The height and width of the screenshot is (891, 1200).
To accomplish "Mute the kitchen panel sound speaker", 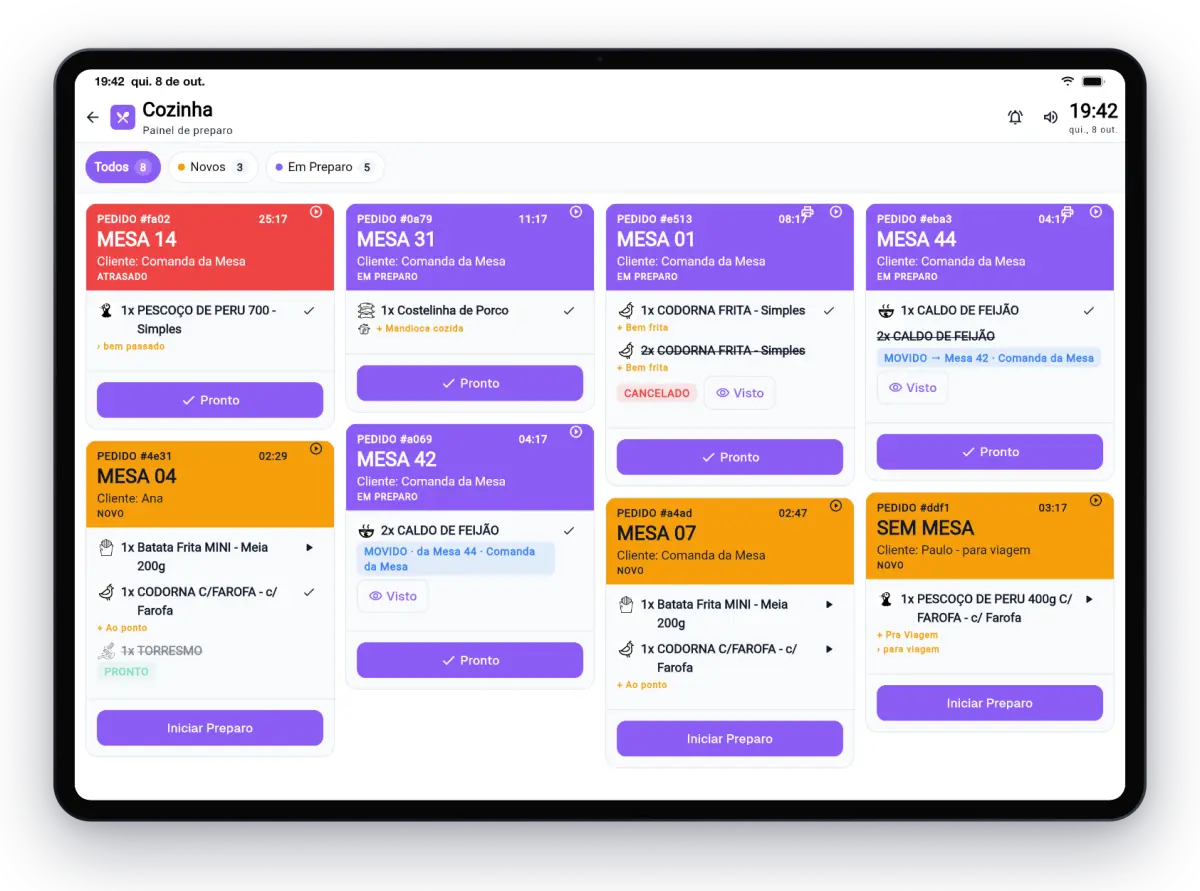I will (1050, 117).
